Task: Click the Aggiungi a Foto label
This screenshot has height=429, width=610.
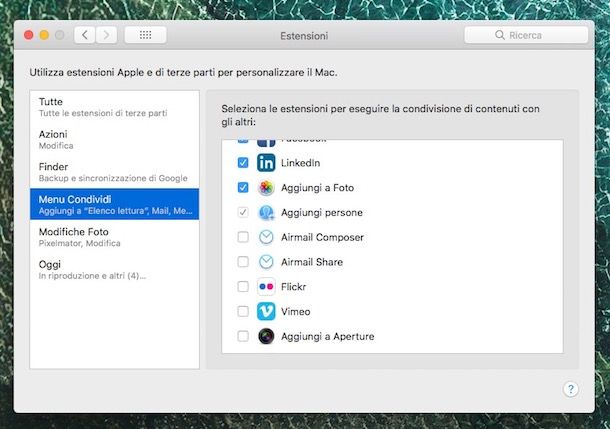Action: 317,188
